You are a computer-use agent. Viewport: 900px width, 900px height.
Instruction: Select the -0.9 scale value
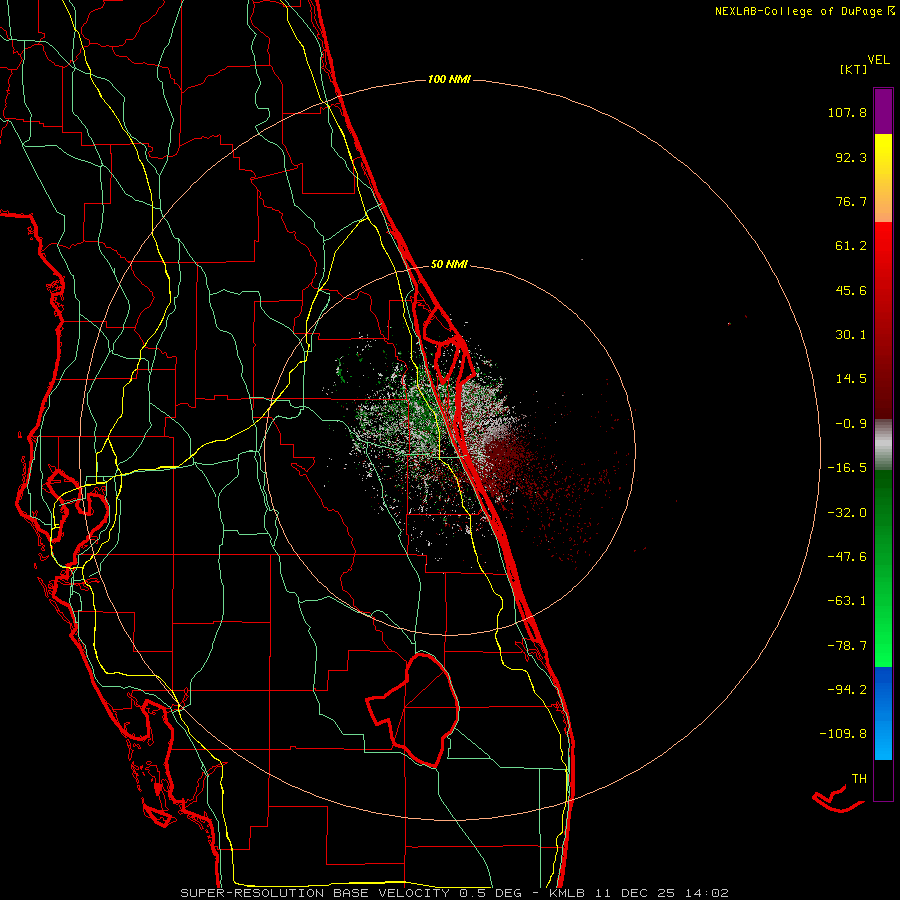(x=851, y=424)
